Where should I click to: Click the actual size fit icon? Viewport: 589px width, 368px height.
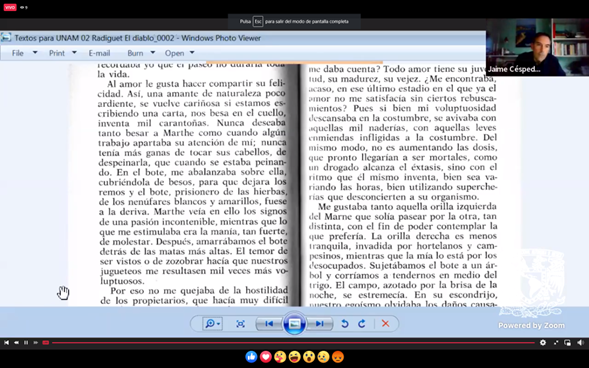point(240,324)
